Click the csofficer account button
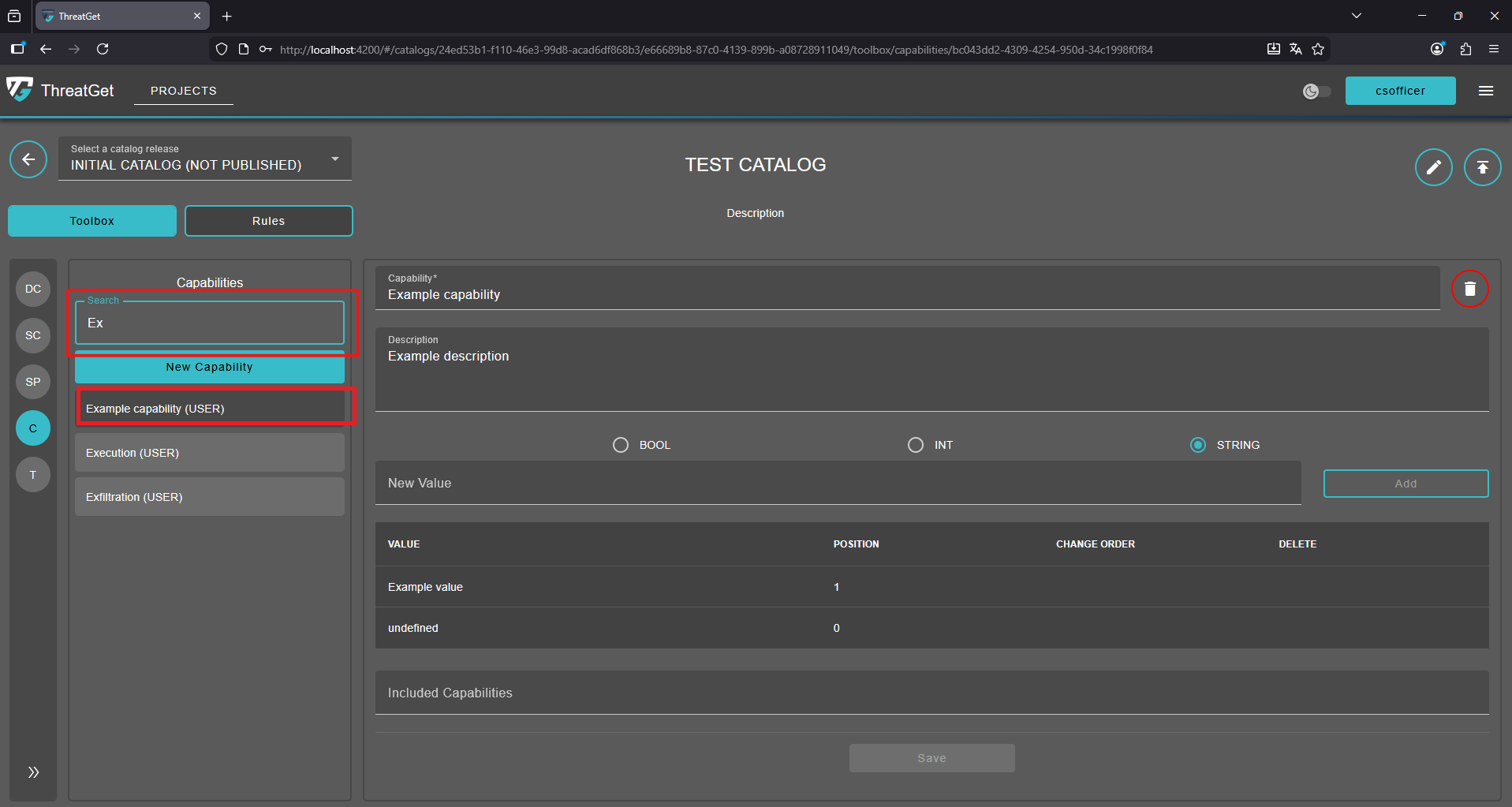1512x807 pixels. click(x=1400, y=90)
